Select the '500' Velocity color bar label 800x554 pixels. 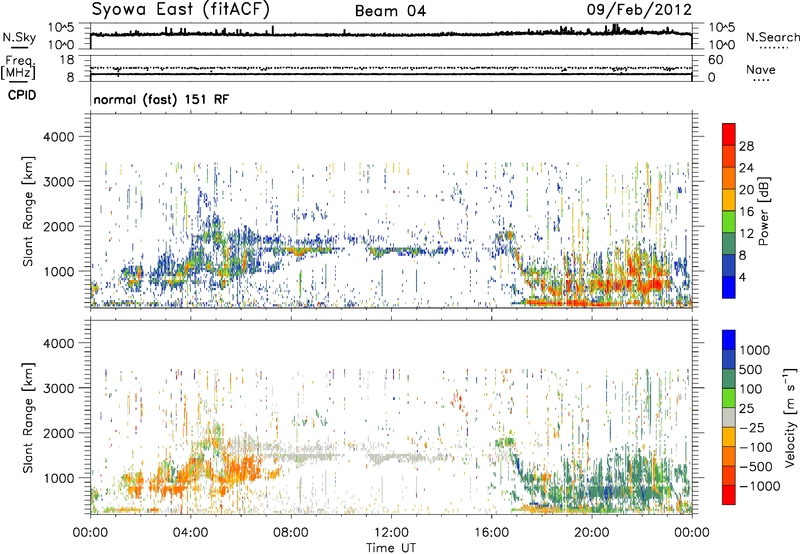tap(751, 369)
